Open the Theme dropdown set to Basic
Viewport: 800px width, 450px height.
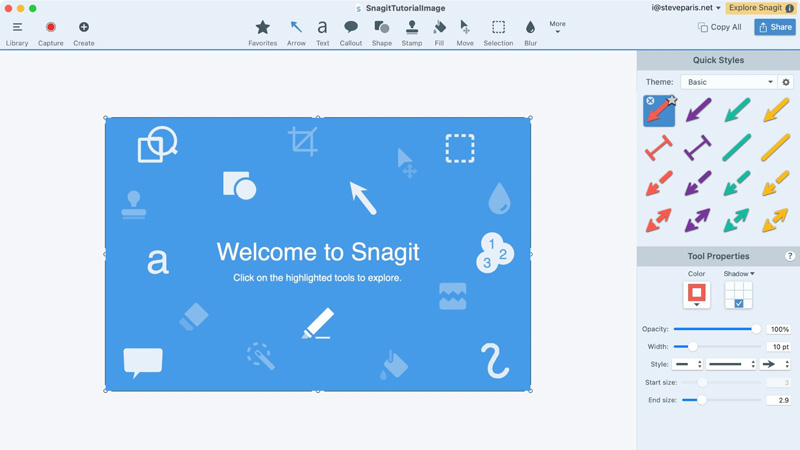(x=729, y=82)
